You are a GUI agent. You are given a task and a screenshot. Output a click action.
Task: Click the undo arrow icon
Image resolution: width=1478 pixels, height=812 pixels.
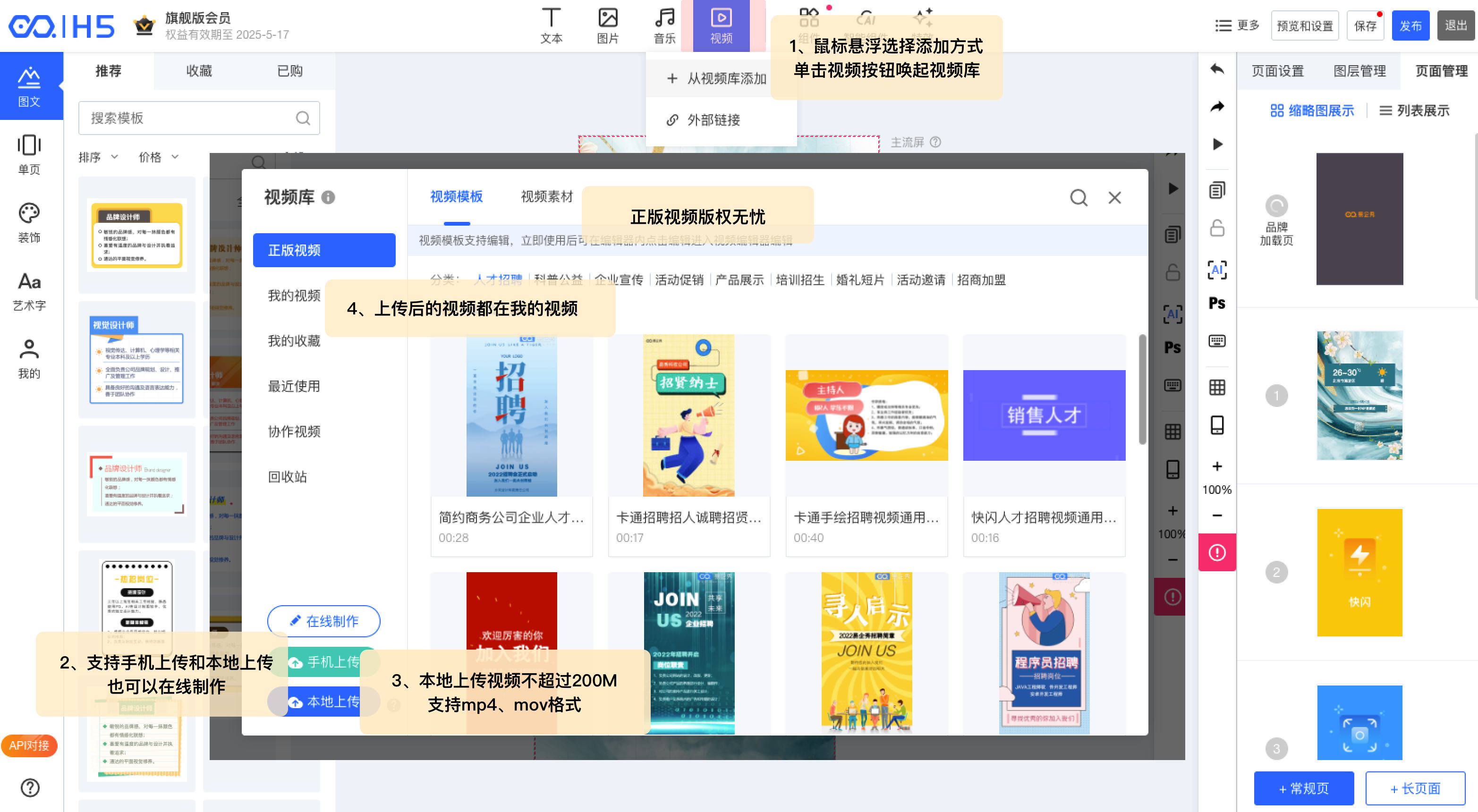point(1216,69)
